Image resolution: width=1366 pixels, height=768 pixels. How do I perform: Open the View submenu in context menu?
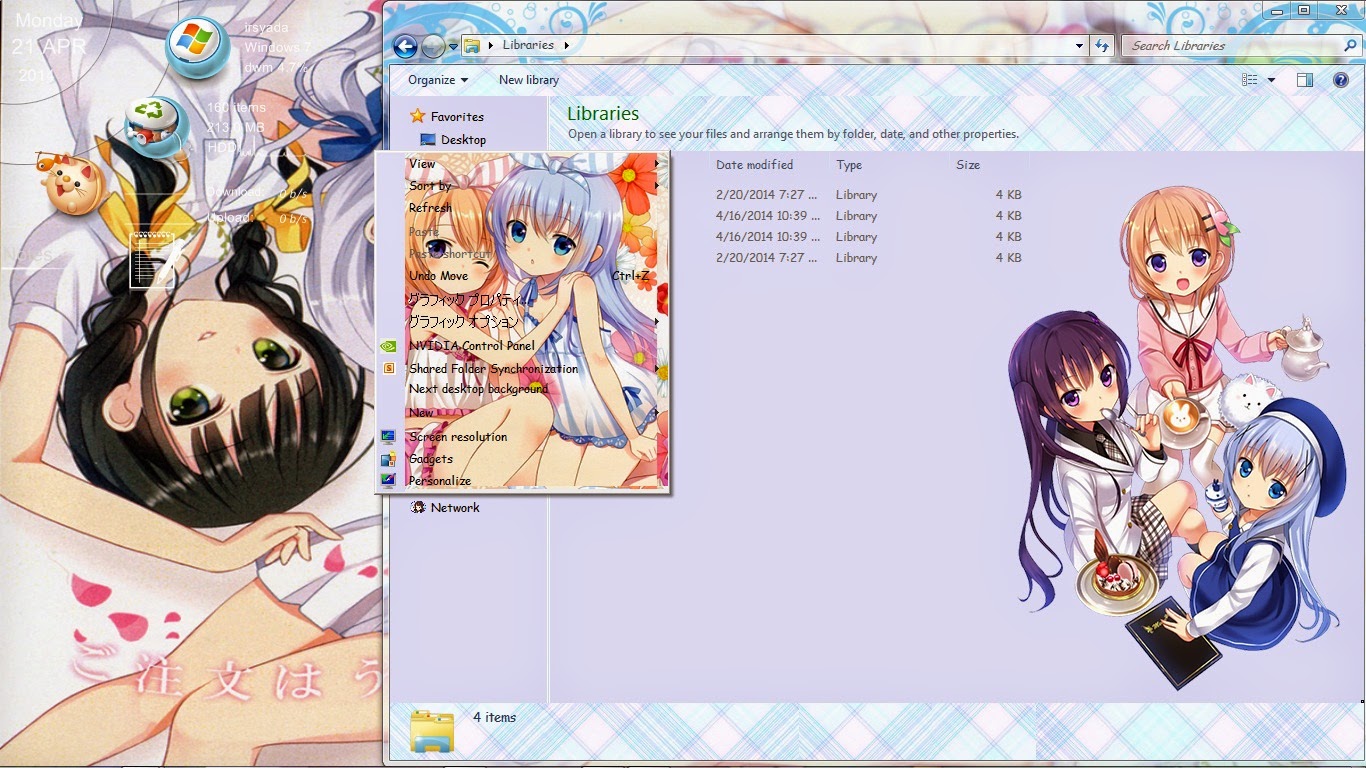coord(522,163)
